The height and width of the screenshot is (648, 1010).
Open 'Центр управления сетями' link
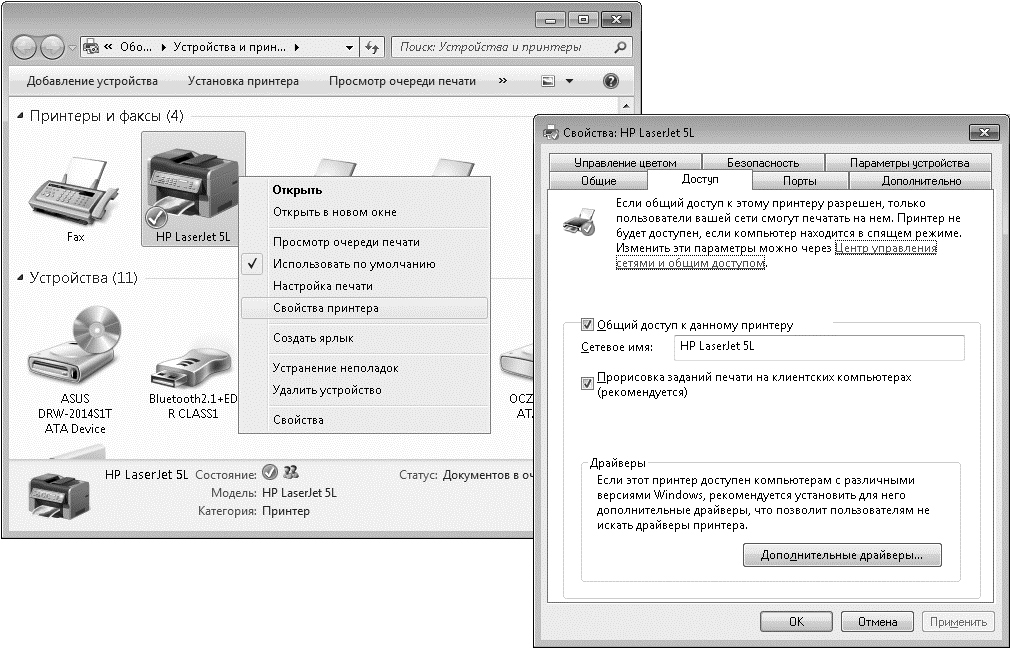coord(885,248)
